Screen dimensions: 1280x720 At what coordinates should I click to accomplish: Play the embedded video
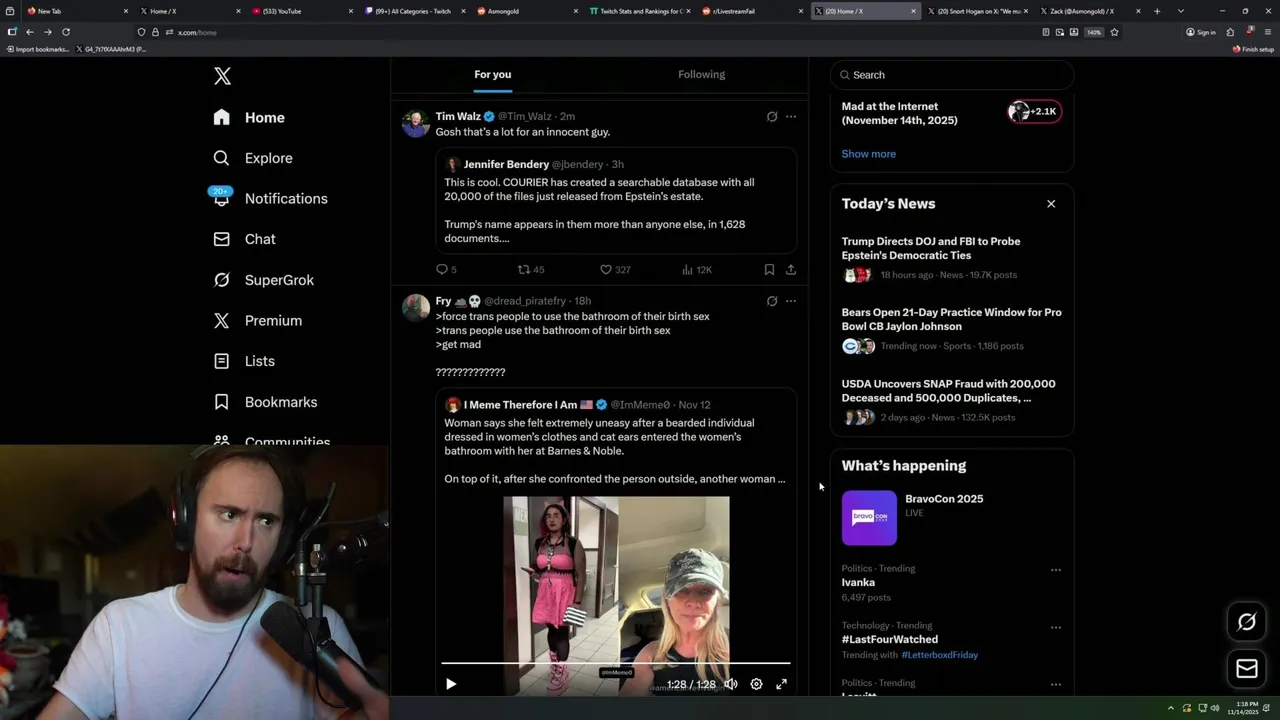click(x=451, y=684)
